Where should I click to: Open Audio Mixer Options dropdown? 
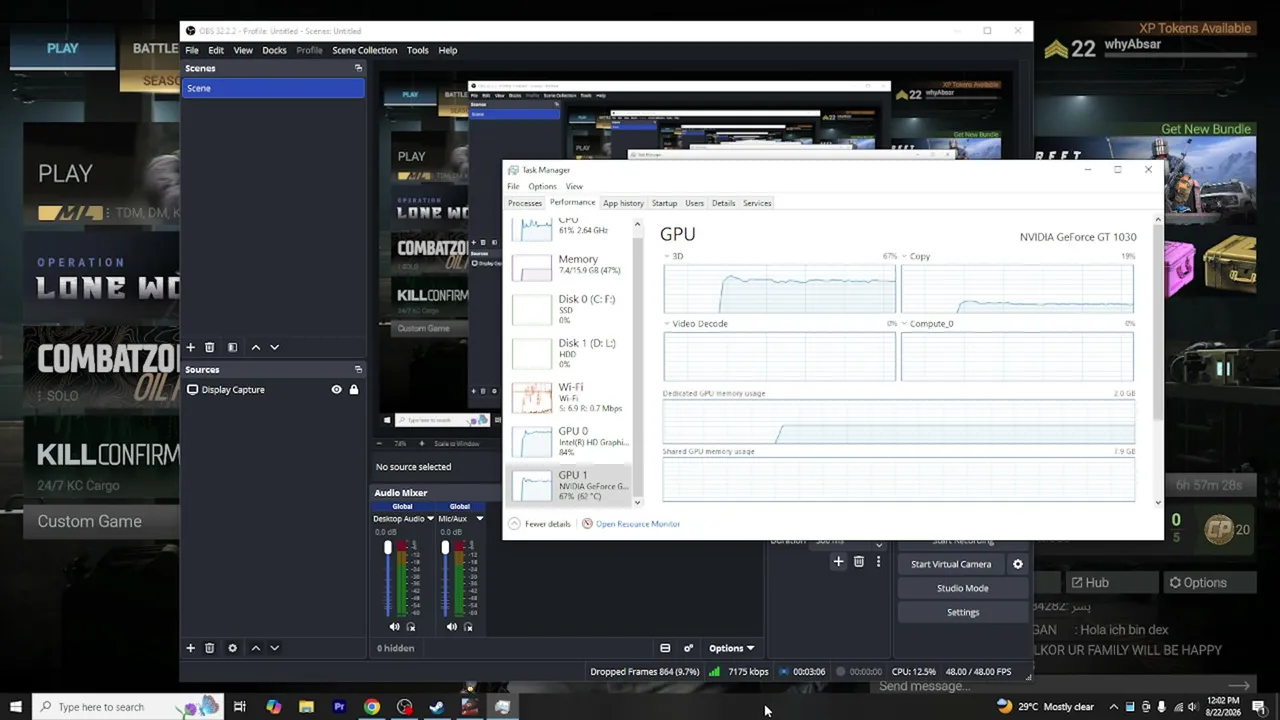coord(732,648)
